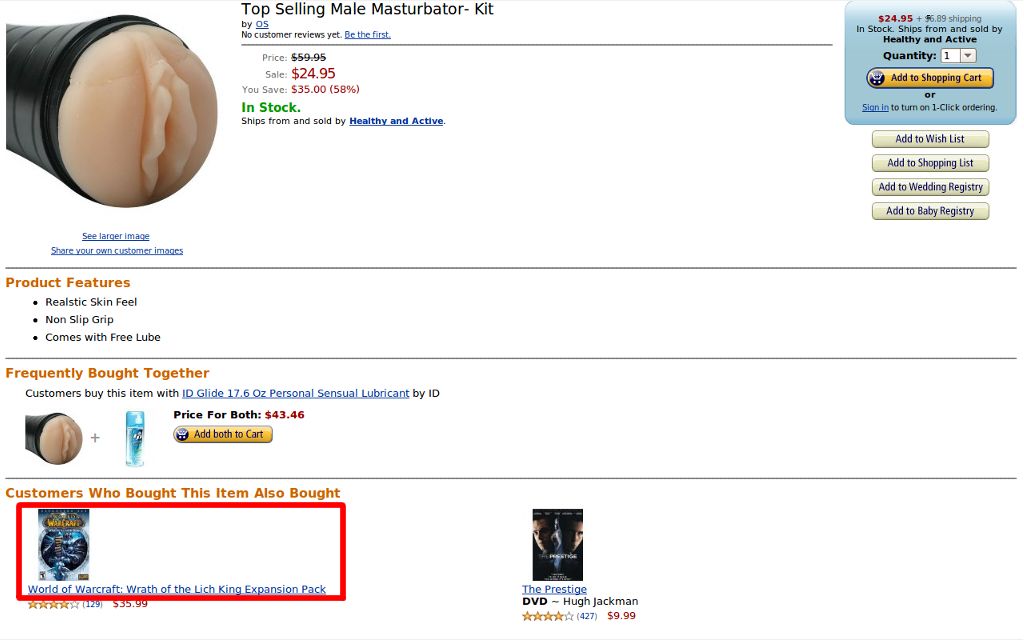Screen dimensions: 1024x640
Task: Click Sign in for 1-Click ordering
Action: coord(875,107)
